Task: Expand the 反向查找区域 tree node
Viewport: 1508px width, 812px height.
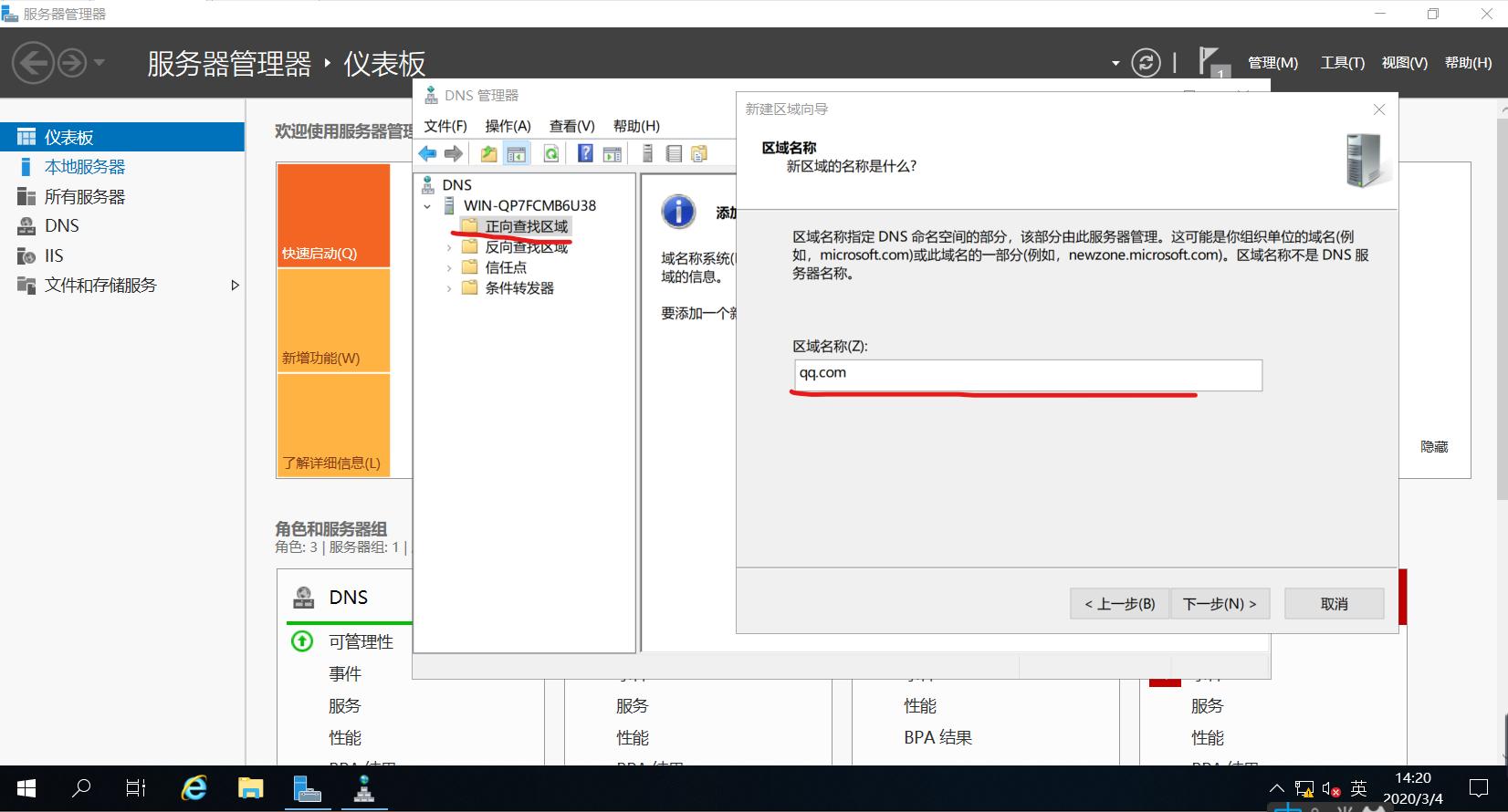Action: (x=448, y=247)
